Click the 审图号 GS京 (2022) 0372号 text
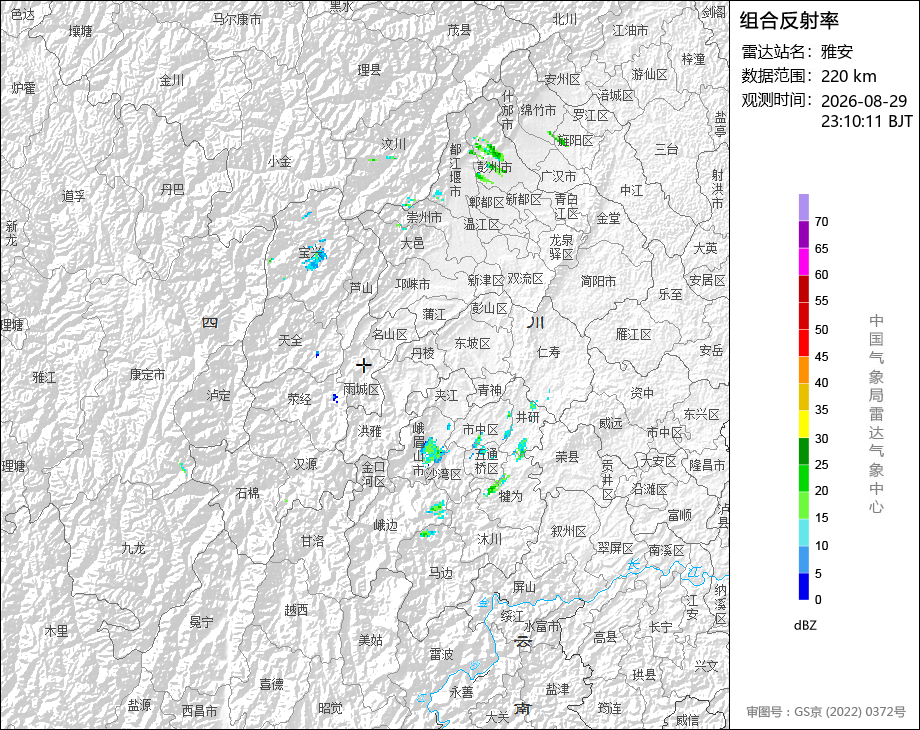 click(826, 712)
